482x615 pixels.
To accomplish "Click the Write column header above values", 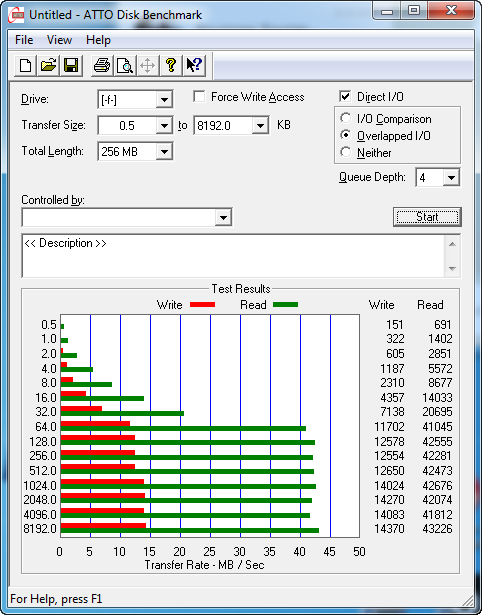I will click(381, 305).
